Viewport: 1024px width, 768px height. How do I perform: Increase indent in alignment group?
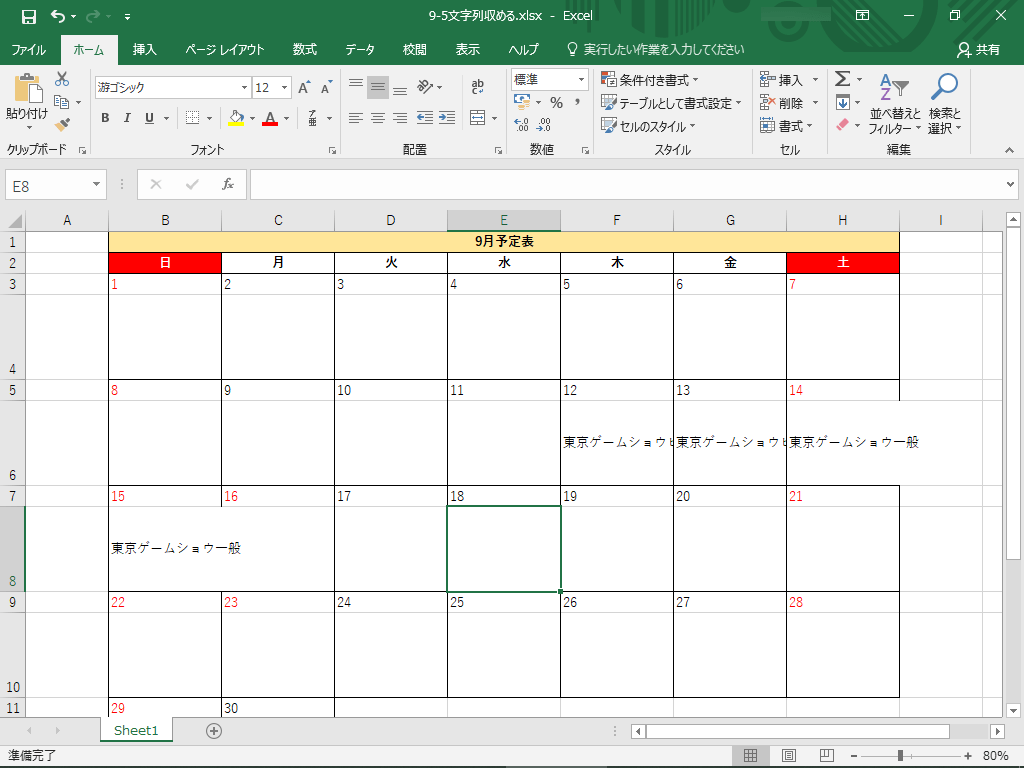447,118
